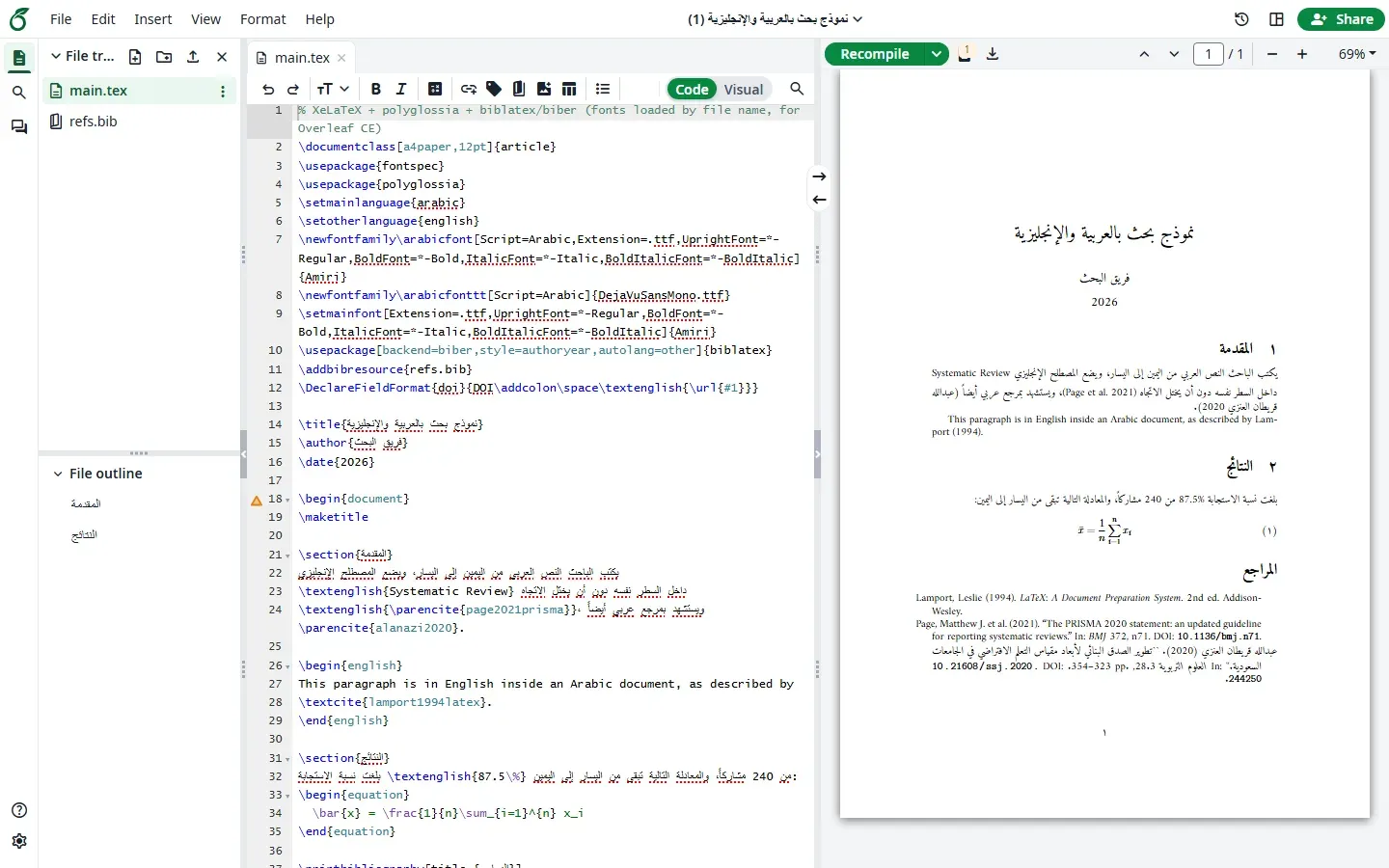Open the Insert menu
This screenshot has height=868, width=1389.
(152, 19)
